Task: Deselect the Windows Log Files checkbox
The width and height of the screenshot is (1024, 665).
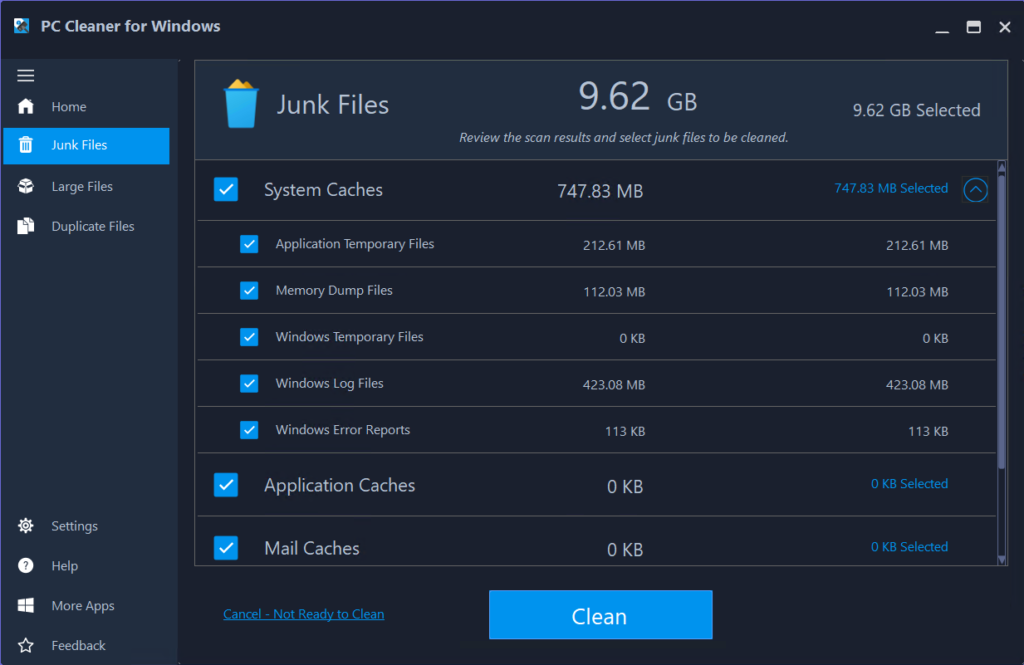Action: [249, 384]
